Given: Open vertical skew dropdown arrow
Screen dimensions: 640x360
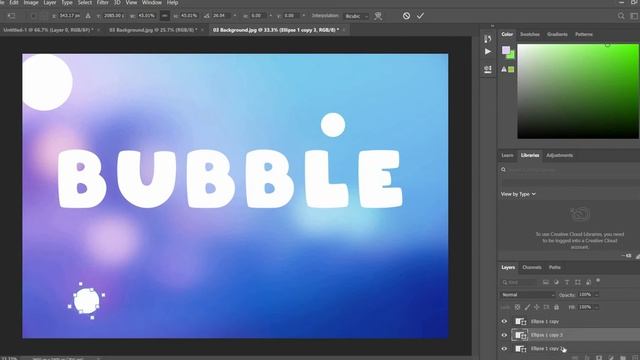Looking at the screenshot, I should click(303, 16).
